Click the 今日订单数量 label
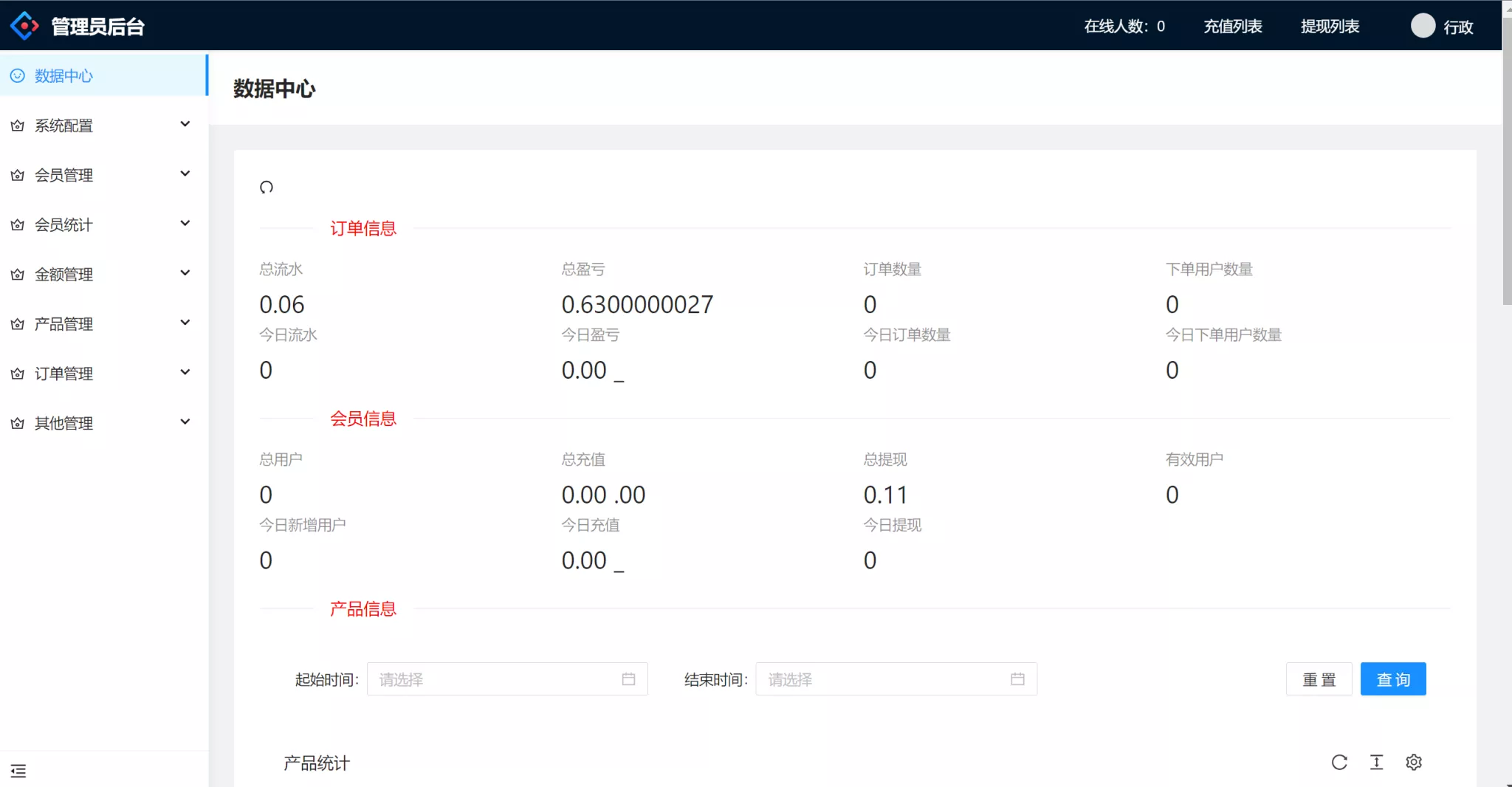 907,334
